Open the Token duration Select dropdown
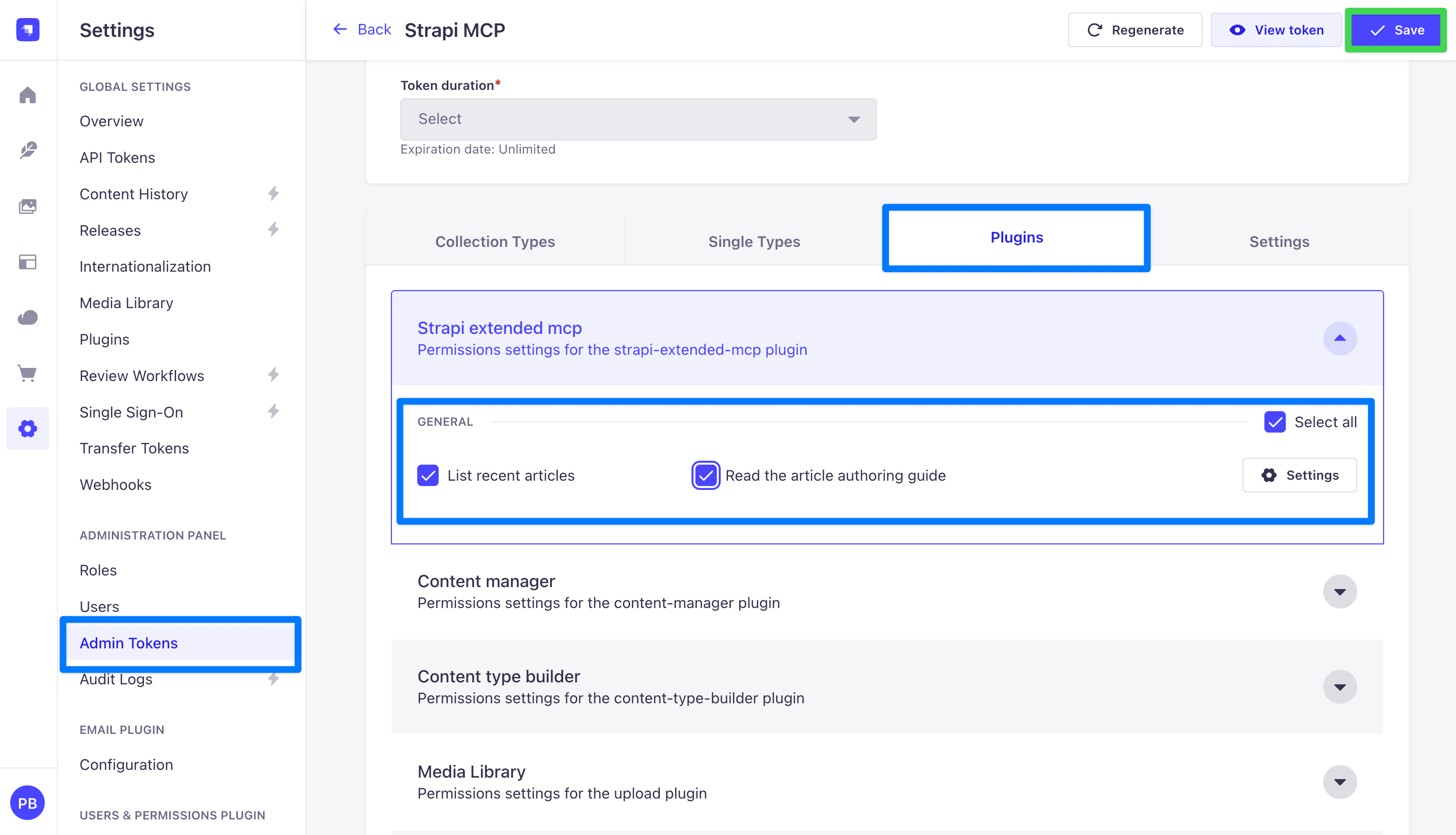 coord(638,119)
